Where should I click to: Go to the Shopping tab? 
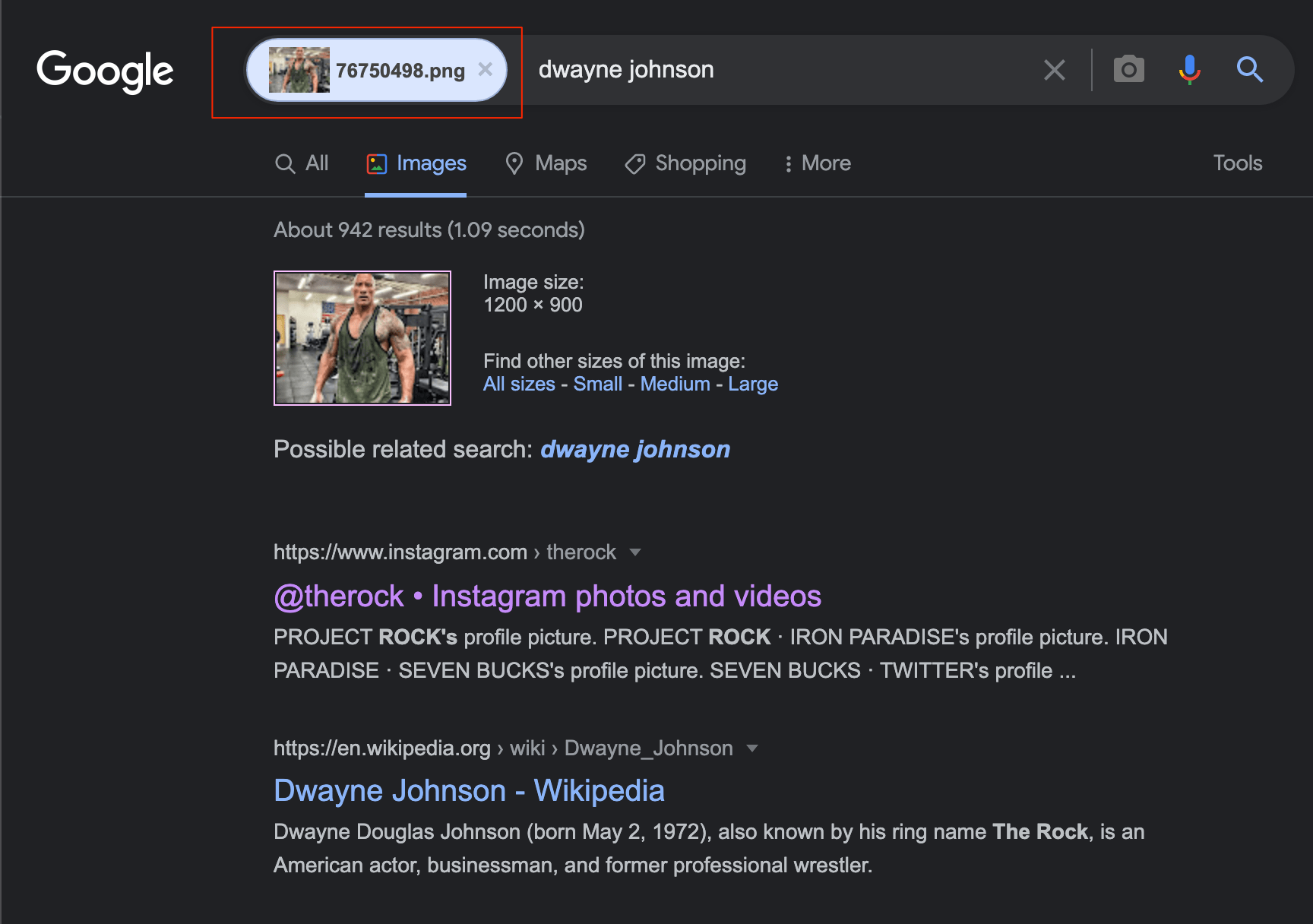point(685,163)
